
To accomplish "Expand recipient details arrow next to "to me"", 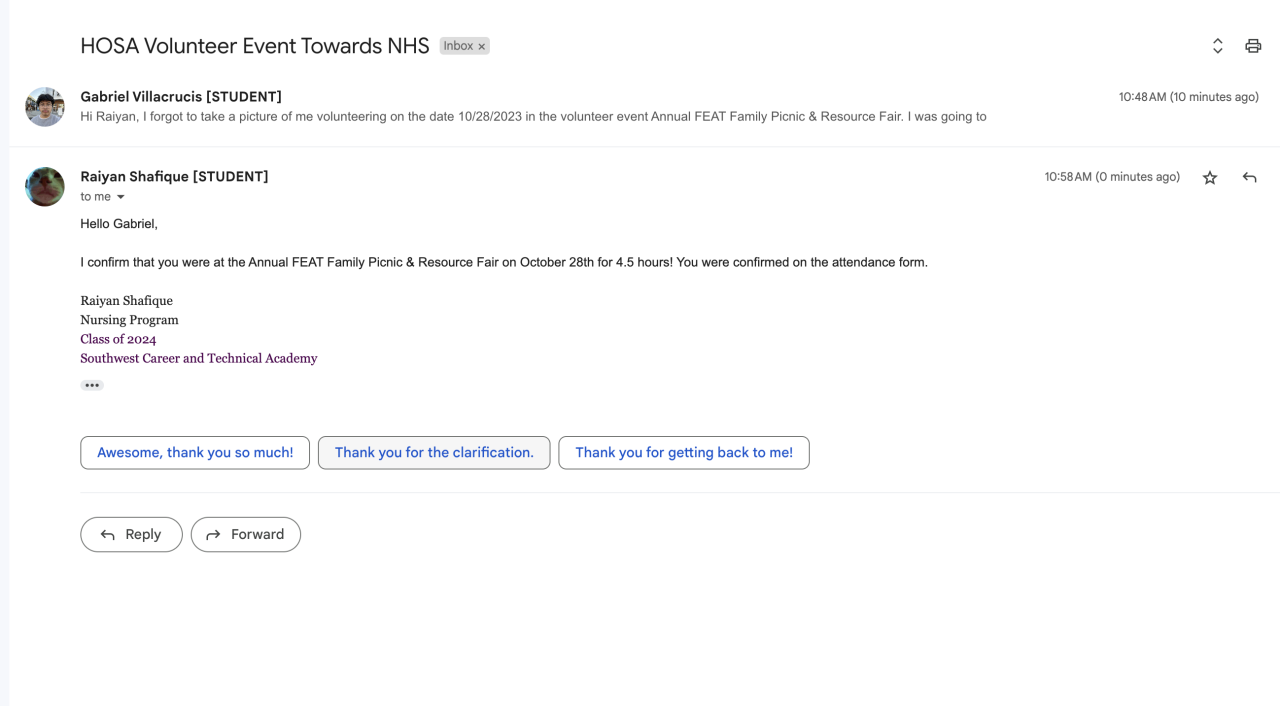I will 121,197.
